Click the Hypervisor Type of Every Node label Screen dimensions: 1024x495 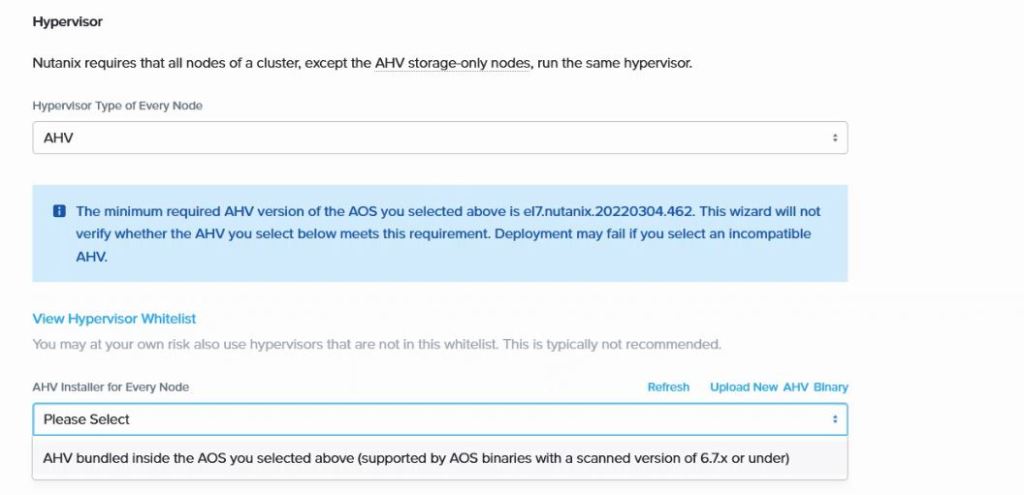pyautogui.click(x=117, y=106)
